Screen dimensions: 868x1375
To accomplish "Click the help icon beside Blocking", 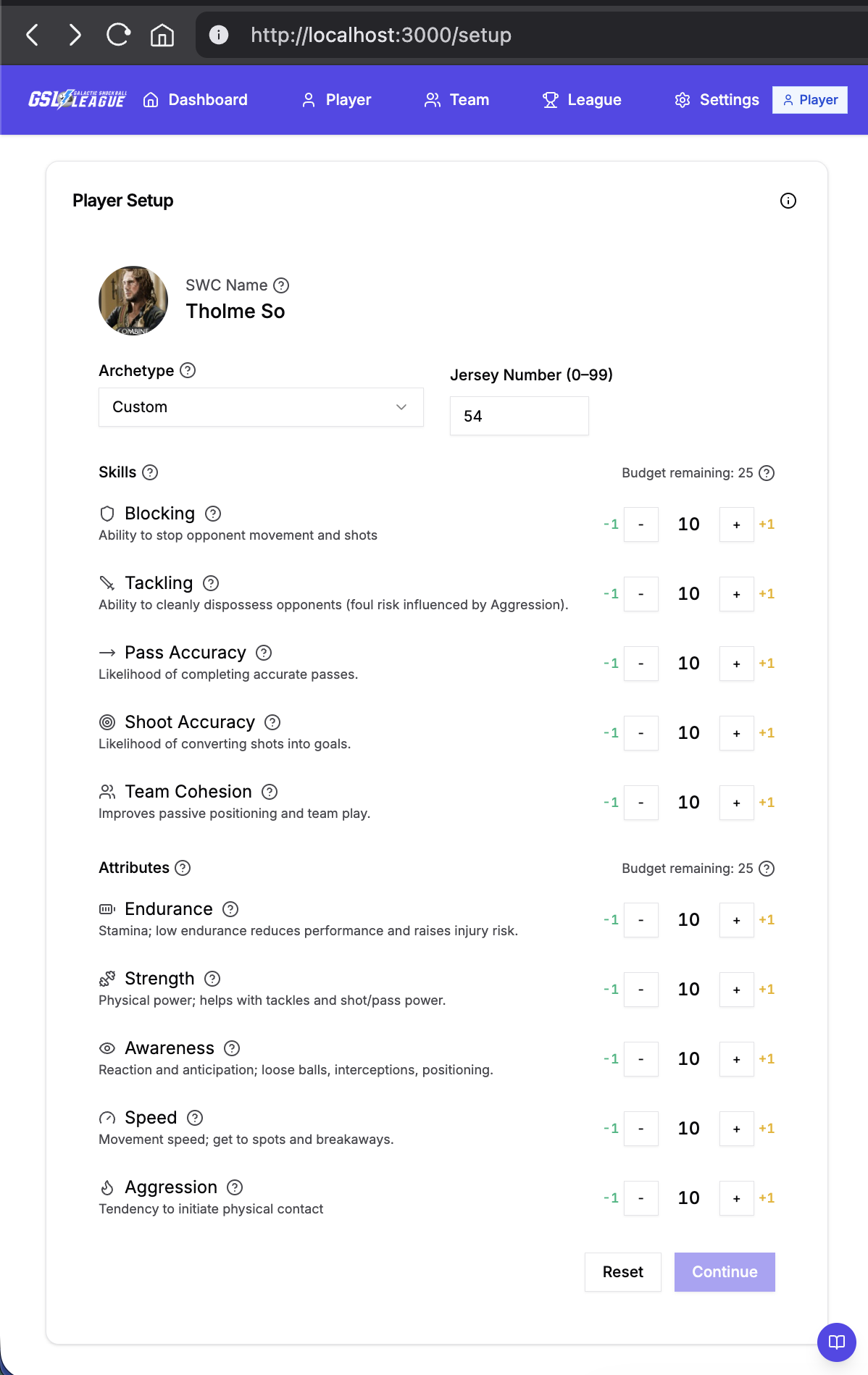I will 213,514.
